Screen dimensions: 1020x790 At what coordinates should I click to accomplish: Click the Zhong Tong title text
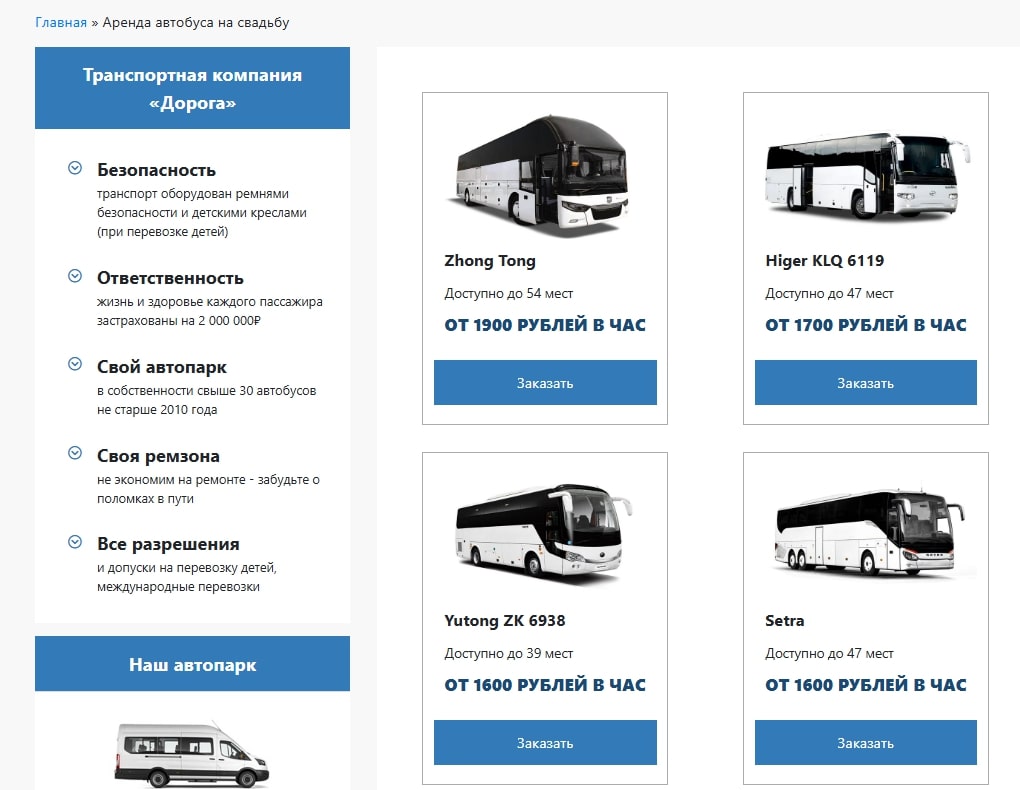[490, 261]
